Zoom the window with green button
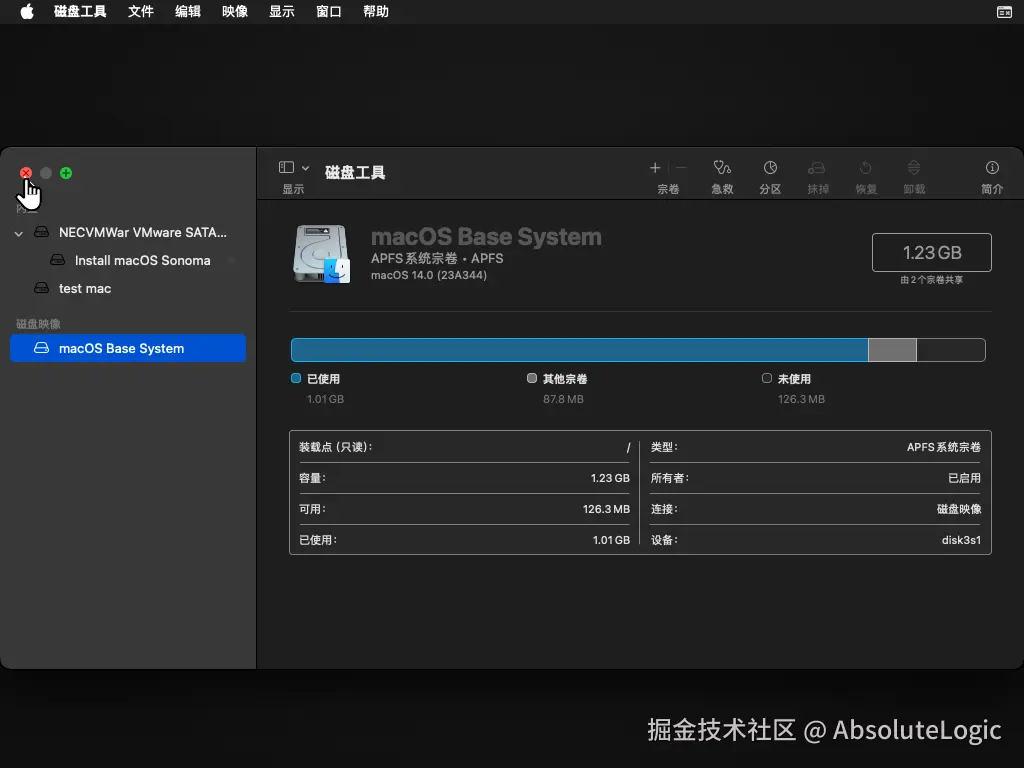 click(66, 173)
